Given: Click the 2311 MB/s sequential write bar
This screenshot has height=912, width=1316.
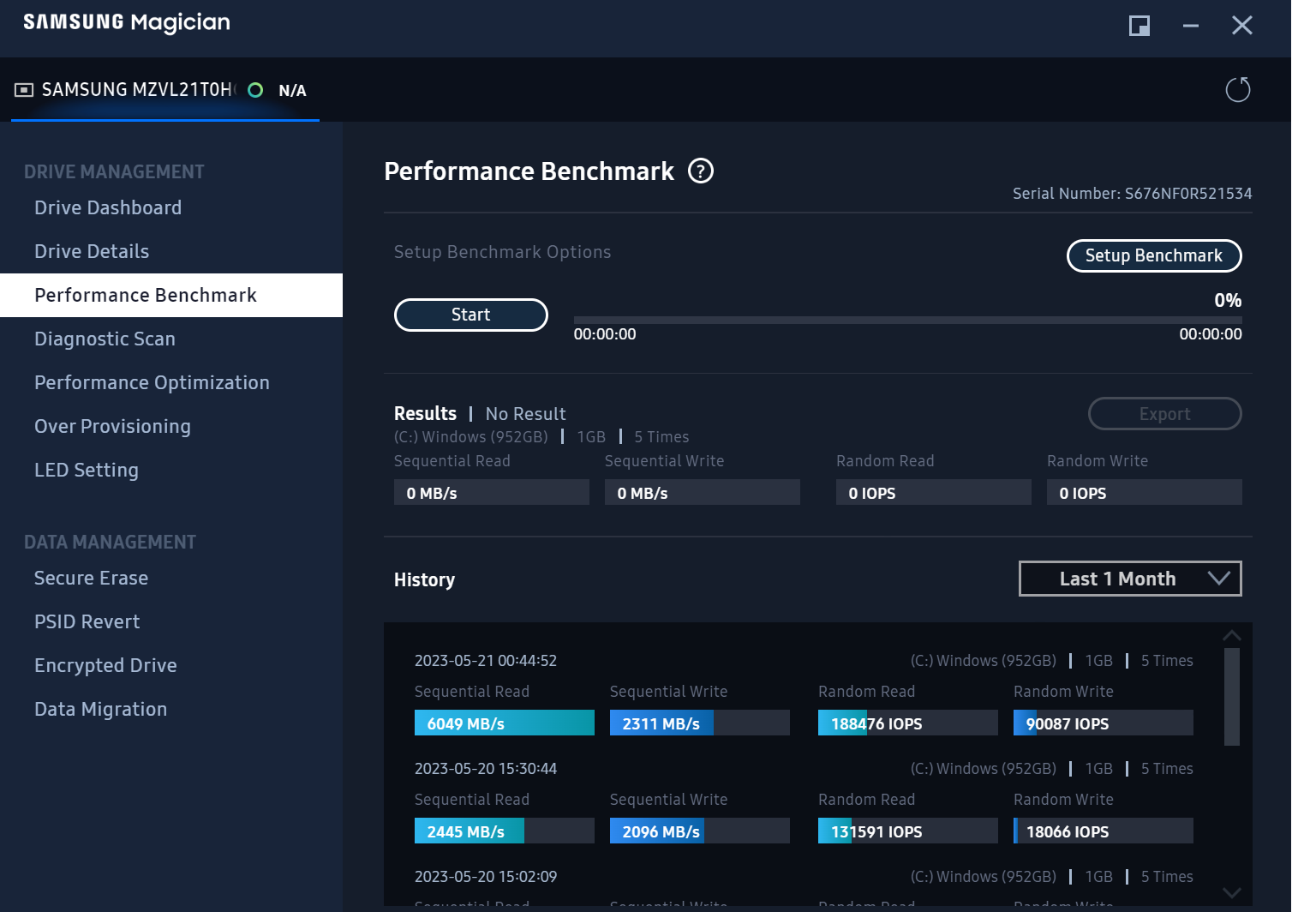Looking at the screenshot, I should [700, 723].
